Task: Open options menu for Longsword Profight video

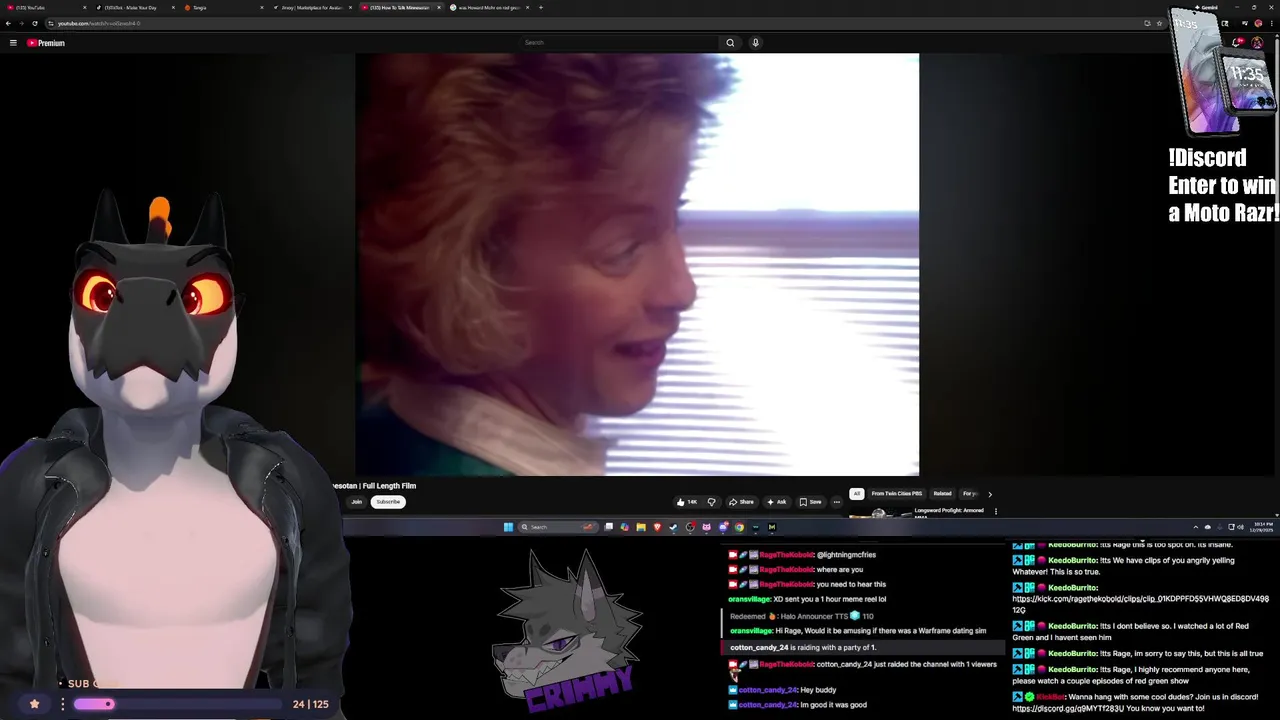Action: (x=995, y=511)
